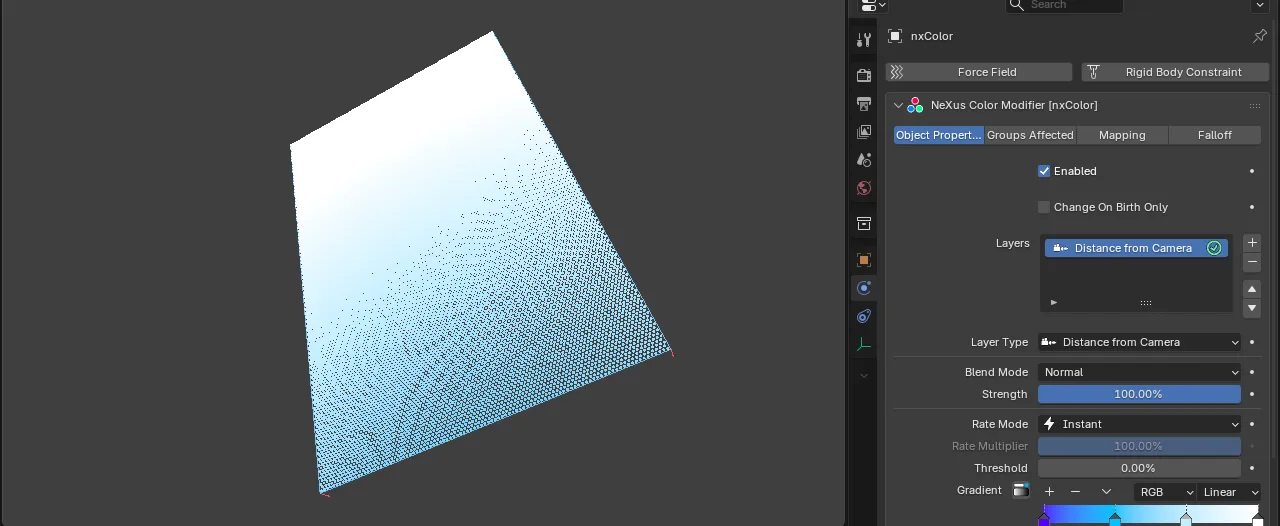Image resolution: width=1280 pixels, height=526 pixels.
Task: Click the gradient color ramp preset icon
Action: [x=1021, y=491]
